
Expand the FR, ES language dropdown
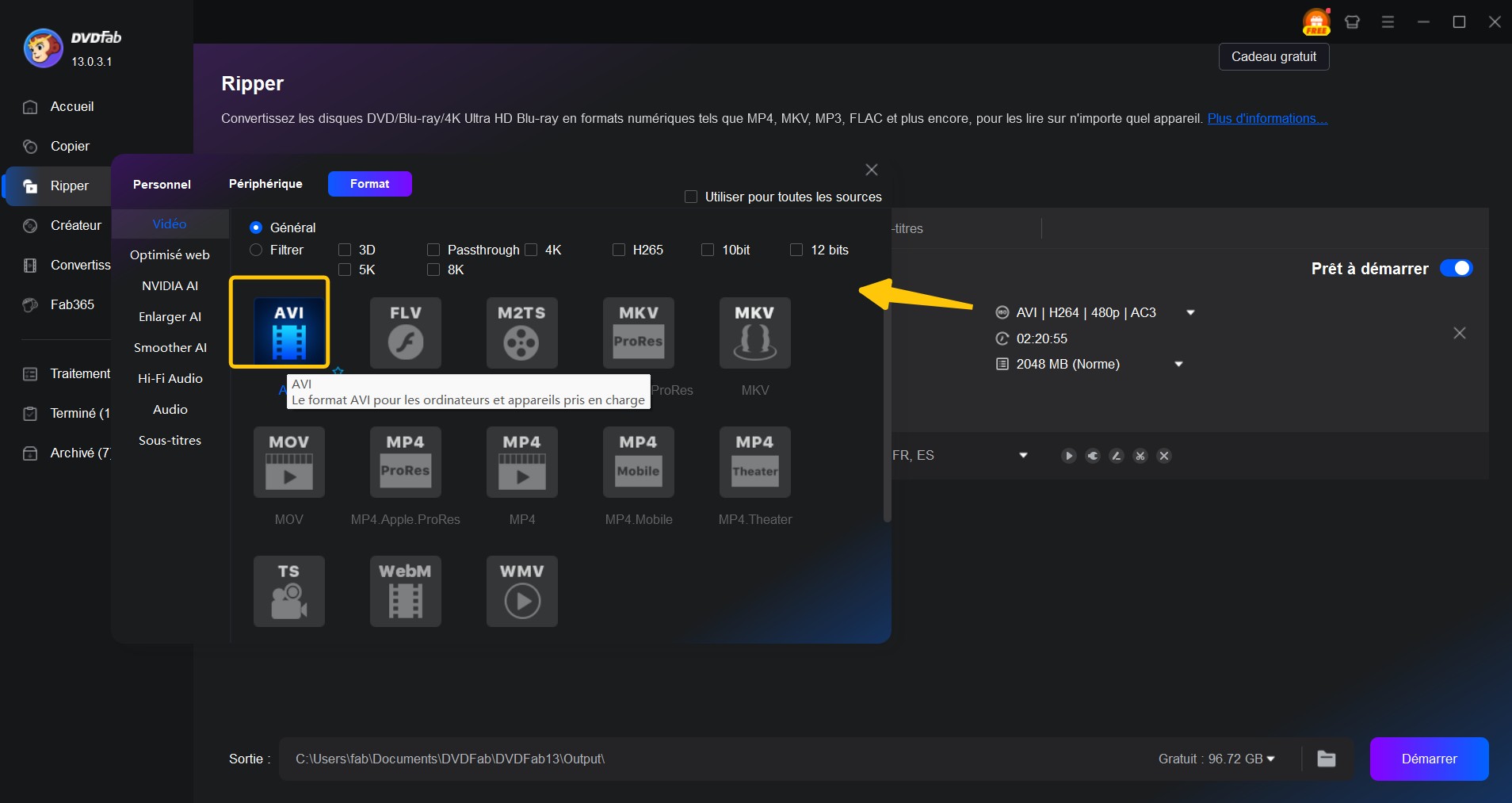click(x=1023, y=456)
